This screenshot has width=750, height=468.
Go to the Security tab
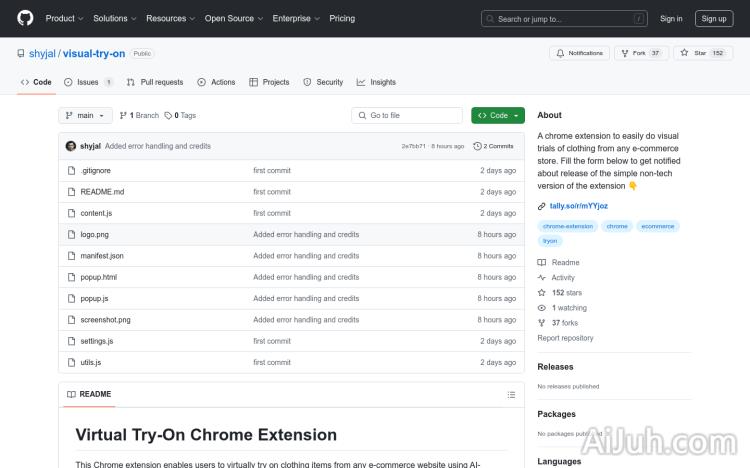[x=323, y=82]
